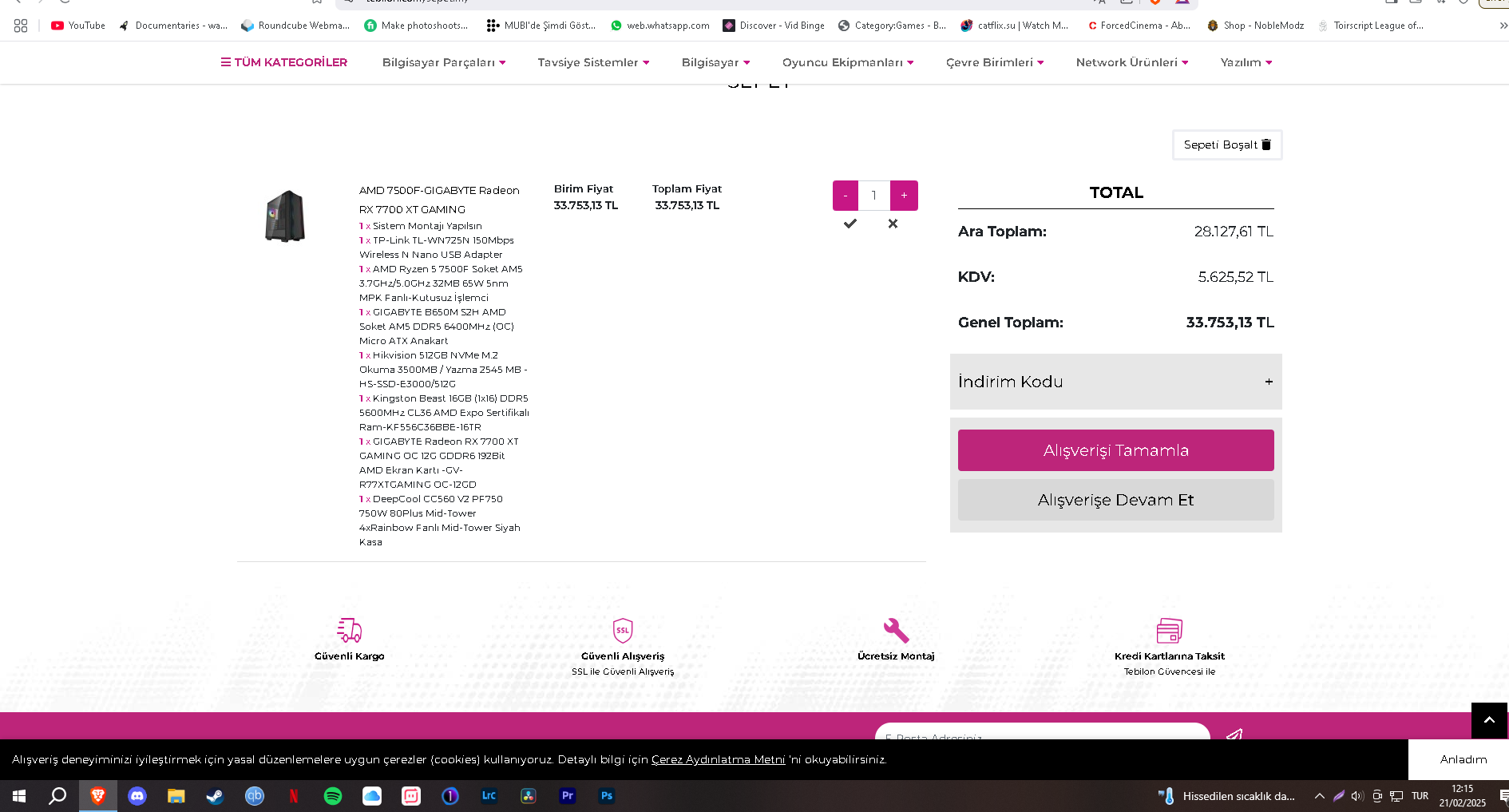Open Spotify from the taskbar
The width and height of the screenshot is (1509, 812).
pos(333,796)
